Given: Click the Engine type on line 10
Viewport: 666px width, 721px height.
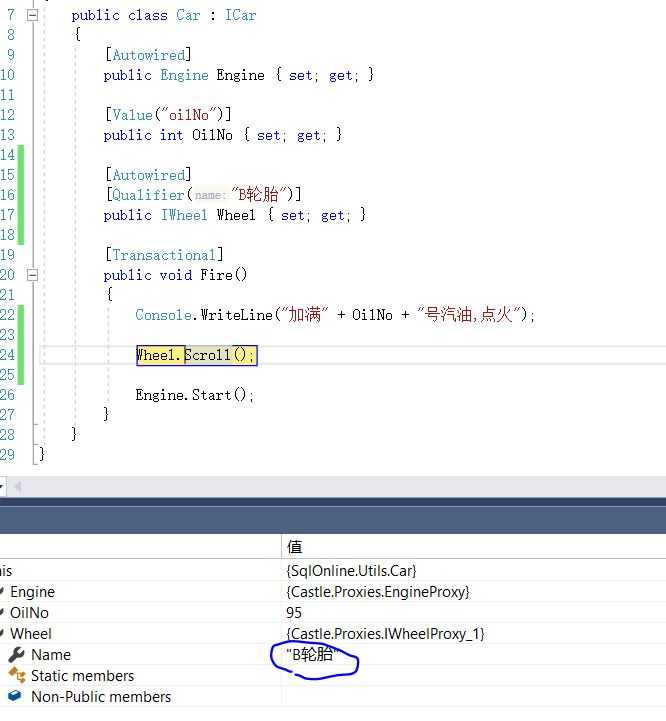Looking at the screenshot, I should 184,75.
